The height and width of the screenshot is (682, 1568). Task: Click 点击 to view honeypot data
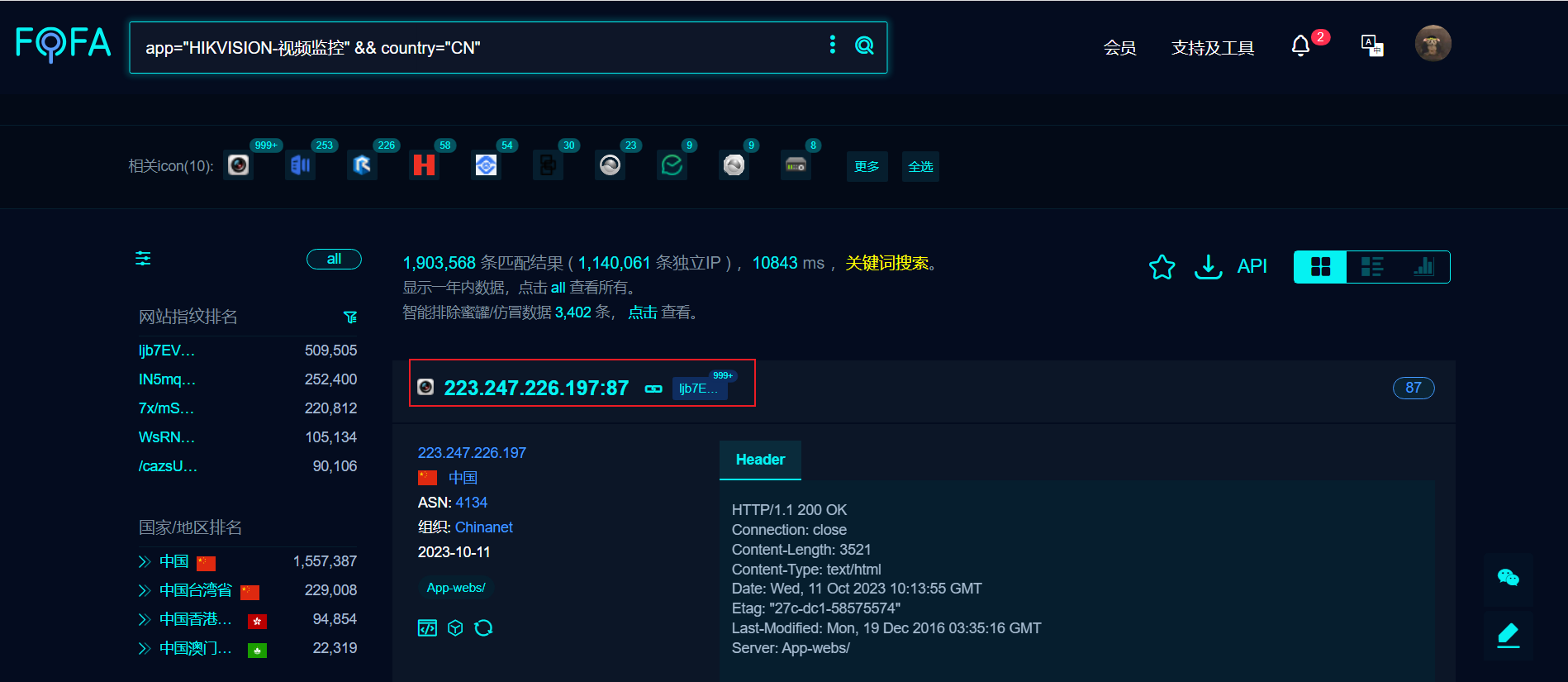[x=643, y=312]
